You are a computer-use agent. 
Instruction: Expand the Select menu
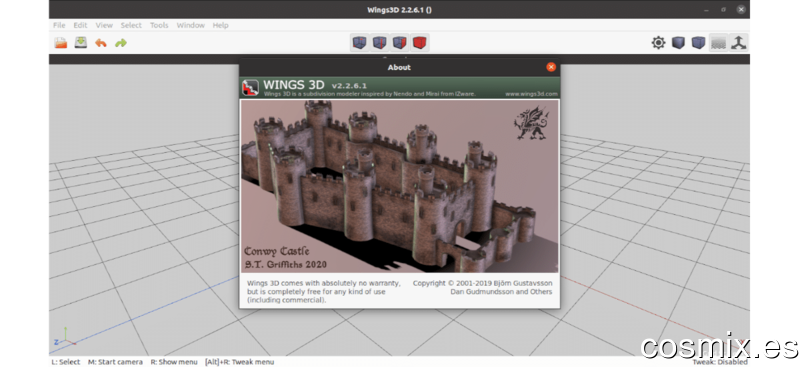(131, 25)
